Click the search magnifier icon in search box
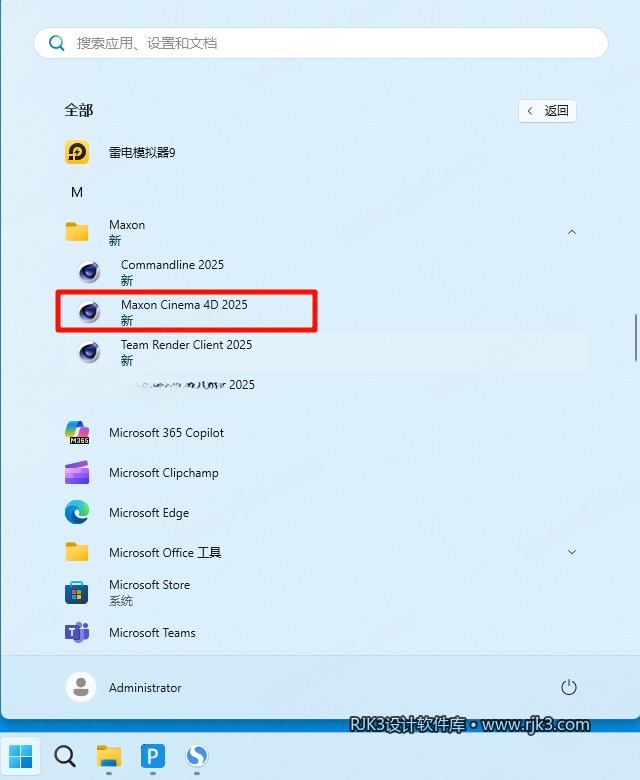 click(x=57, y=43)
